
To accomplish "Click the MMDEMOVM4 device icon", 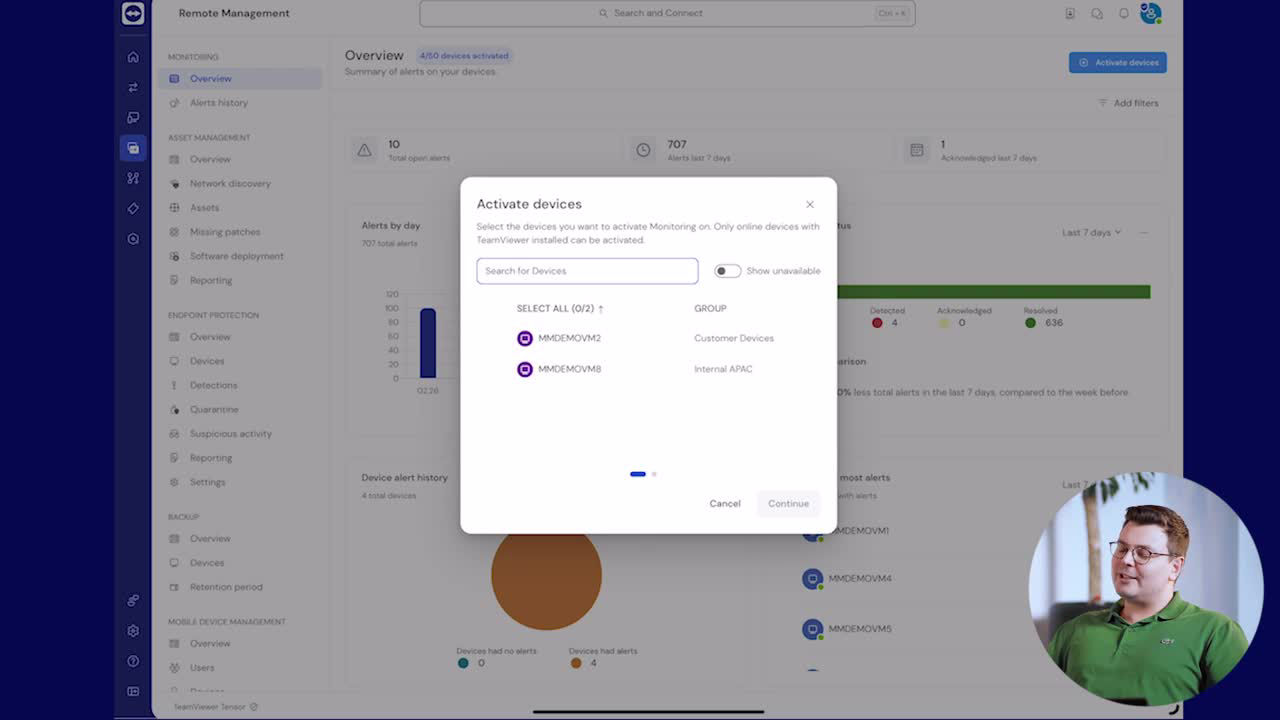I will point(813,578).
